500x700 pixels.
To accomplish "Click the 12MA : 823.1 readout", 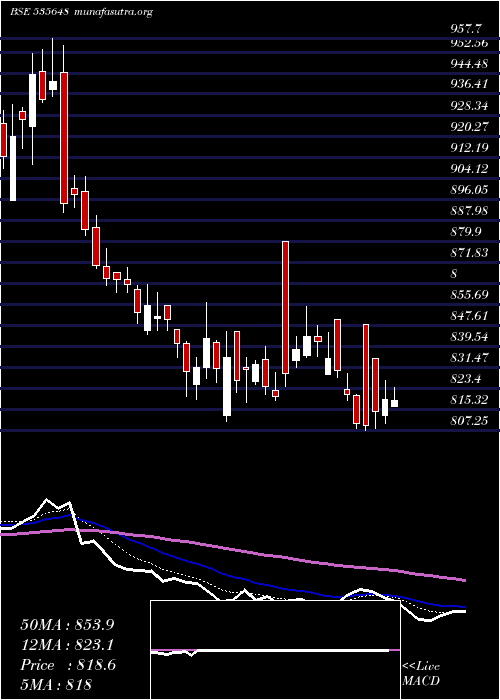I will [67, 645].
